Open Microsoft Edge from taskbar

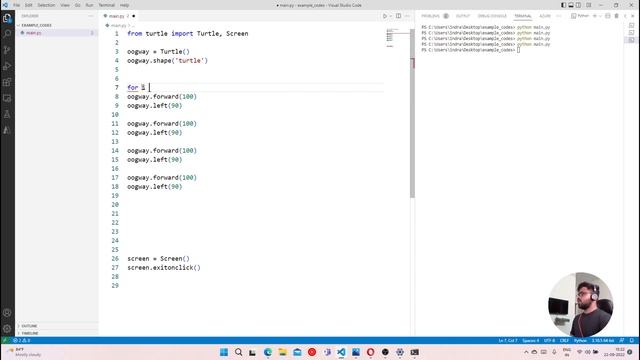click(x=268, y=352)
